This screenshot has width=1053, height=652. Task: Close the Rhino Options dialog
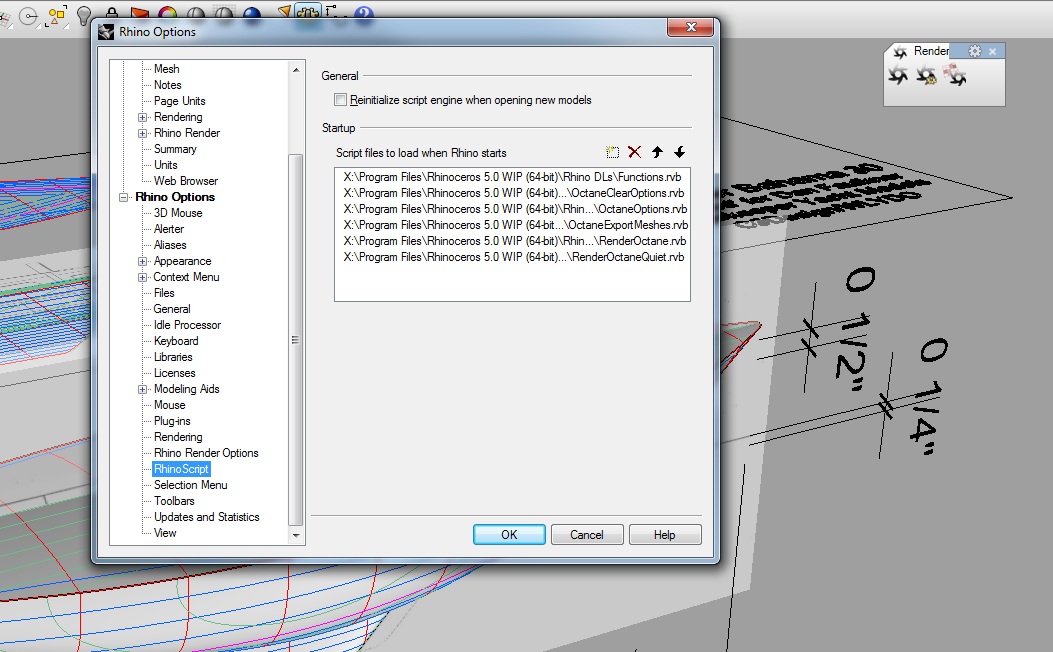[690, 28]
